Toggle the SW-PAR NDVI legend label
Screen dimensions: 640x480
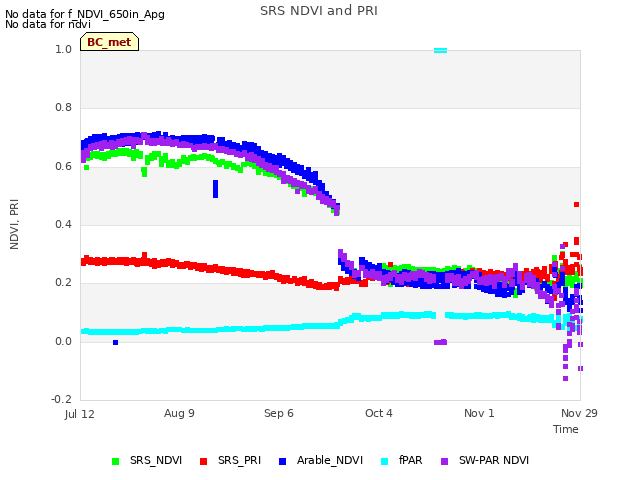coord(494,460)
